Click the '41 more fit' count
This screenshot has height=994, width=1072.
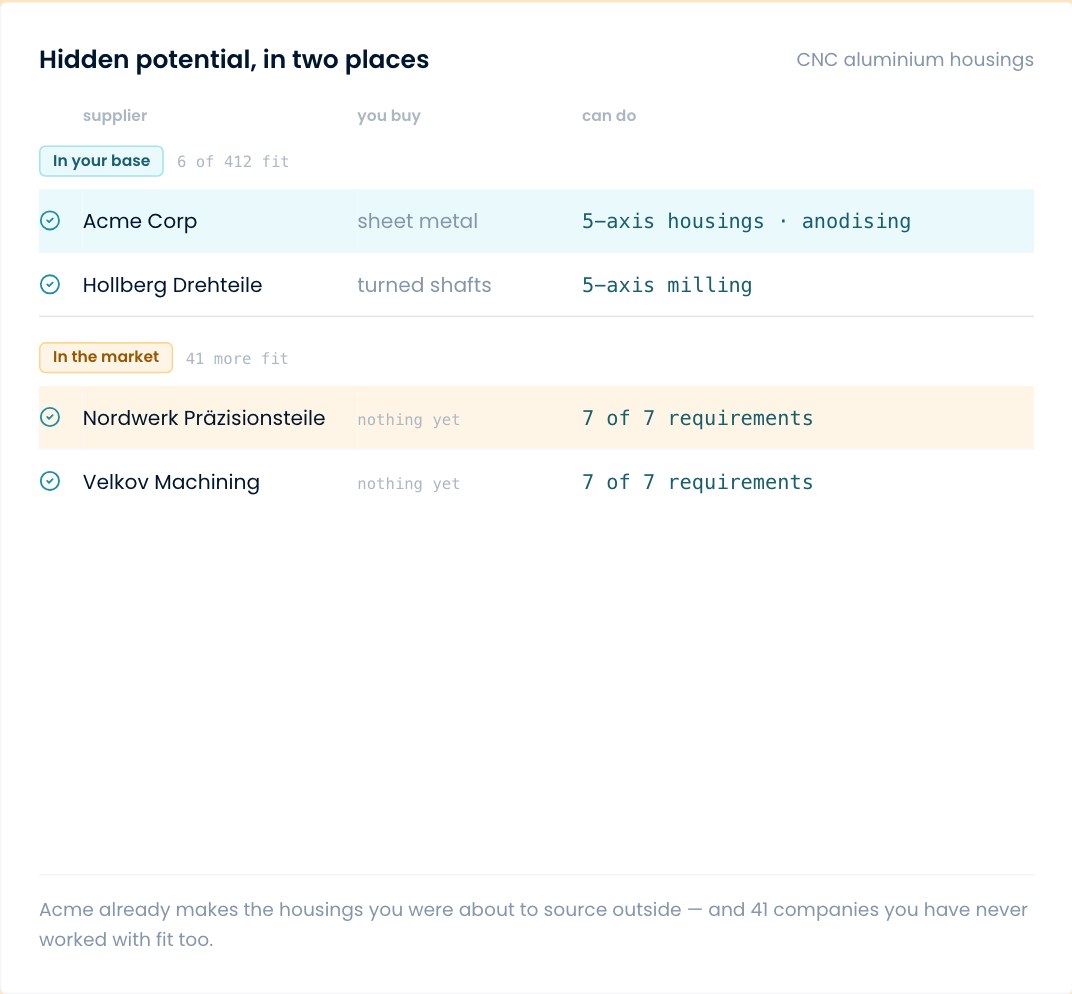[x=237, y=358]
